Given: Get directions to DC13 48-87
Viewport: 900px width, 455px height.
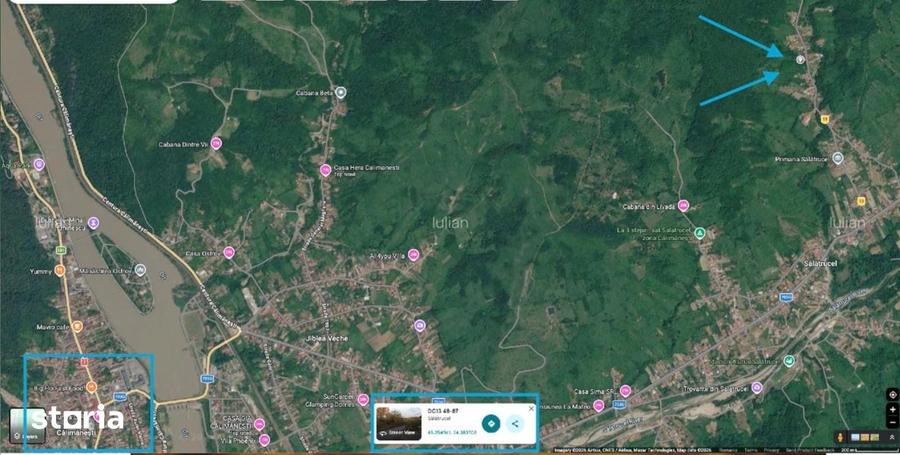Looking at the screenshot, I should click(x=491, y=424).
